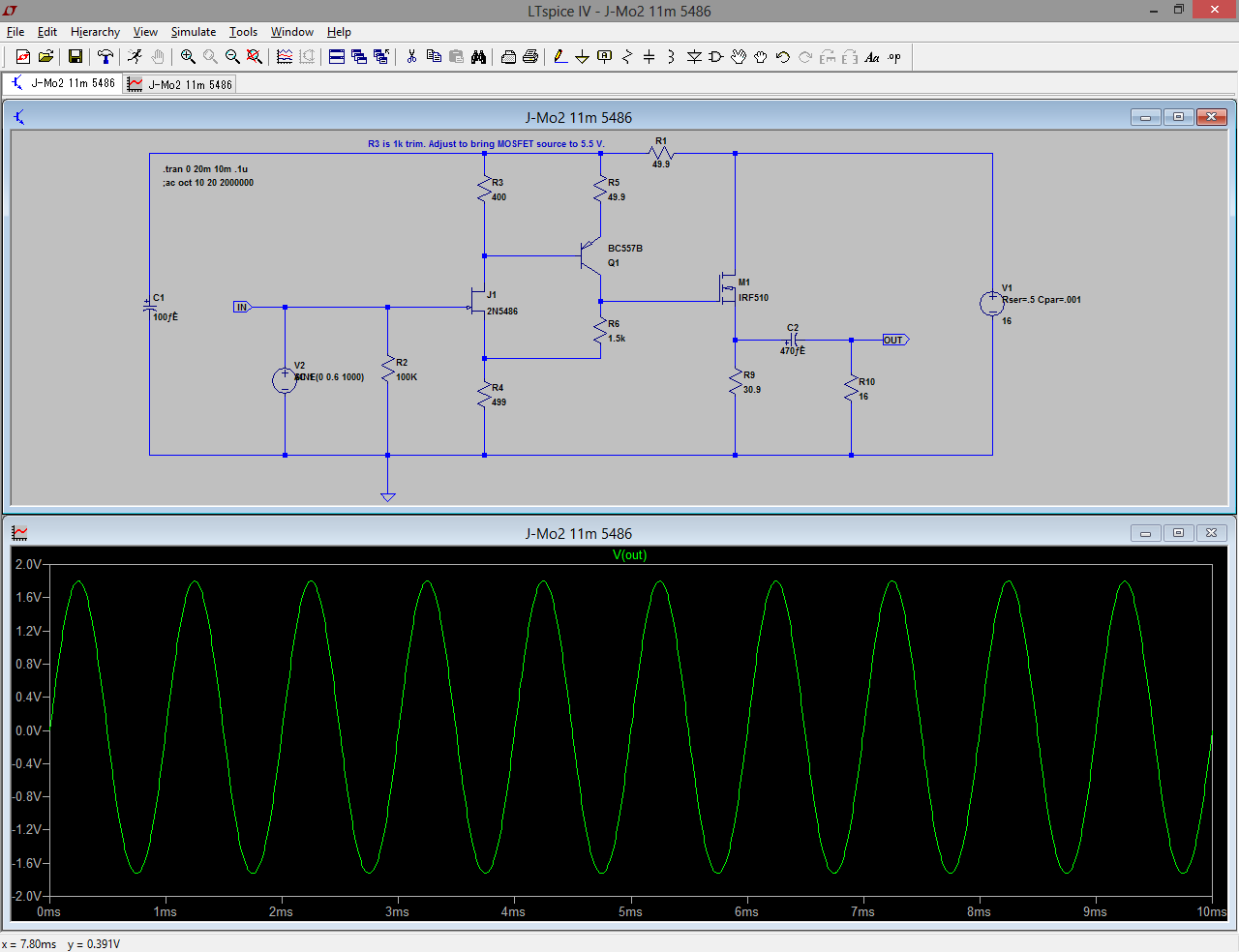Open the Help menu

click(x=339, y=32)
